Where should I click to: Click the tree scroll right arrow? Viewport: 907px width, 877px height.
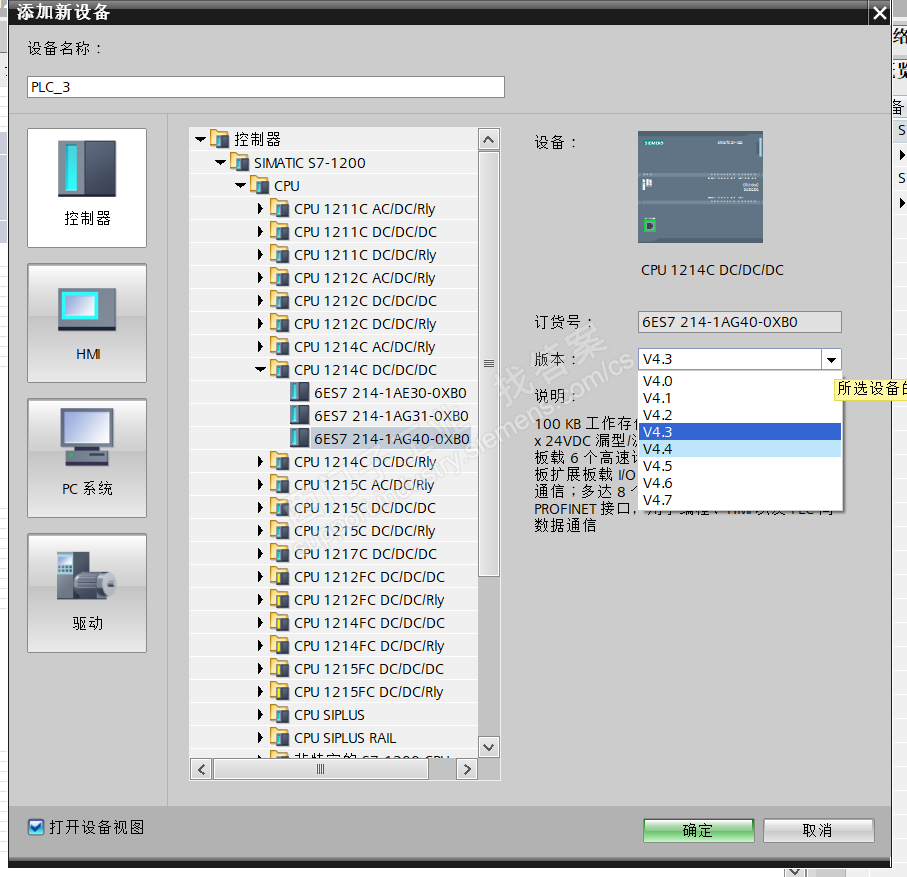pos(467,769)
